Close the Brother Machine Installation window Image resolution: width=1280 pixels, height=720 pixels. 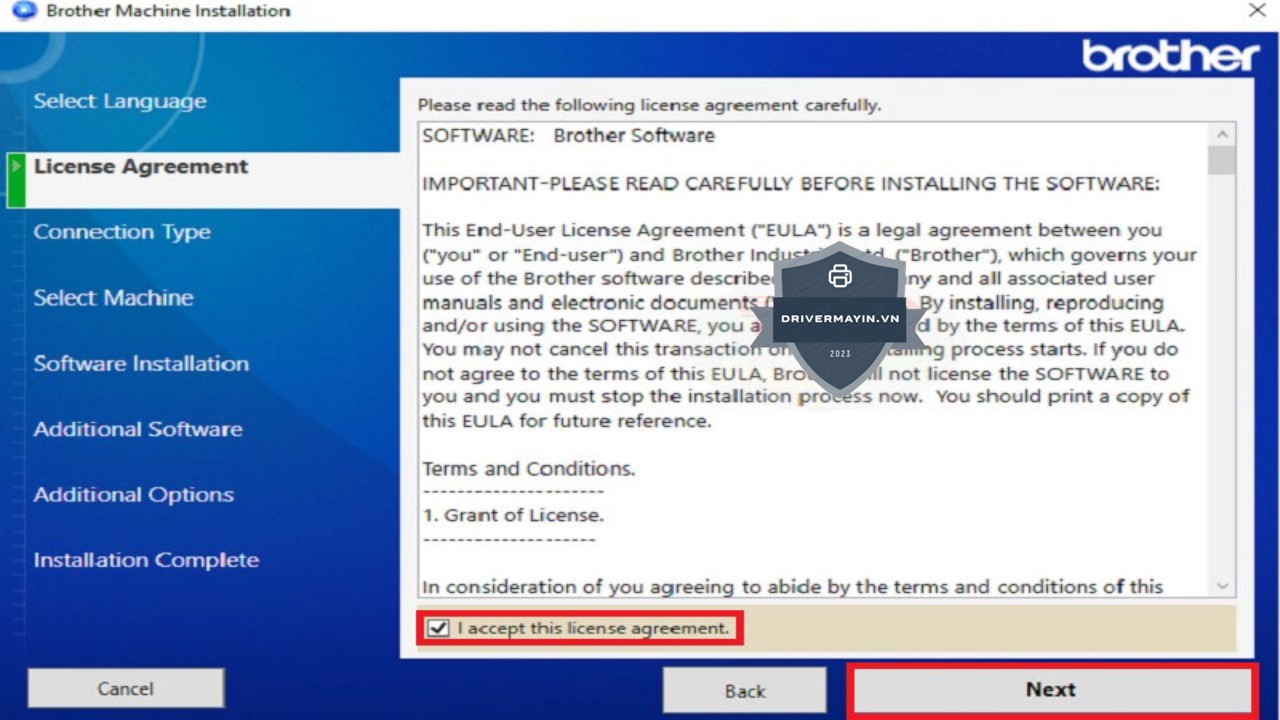pos(1257,11)
